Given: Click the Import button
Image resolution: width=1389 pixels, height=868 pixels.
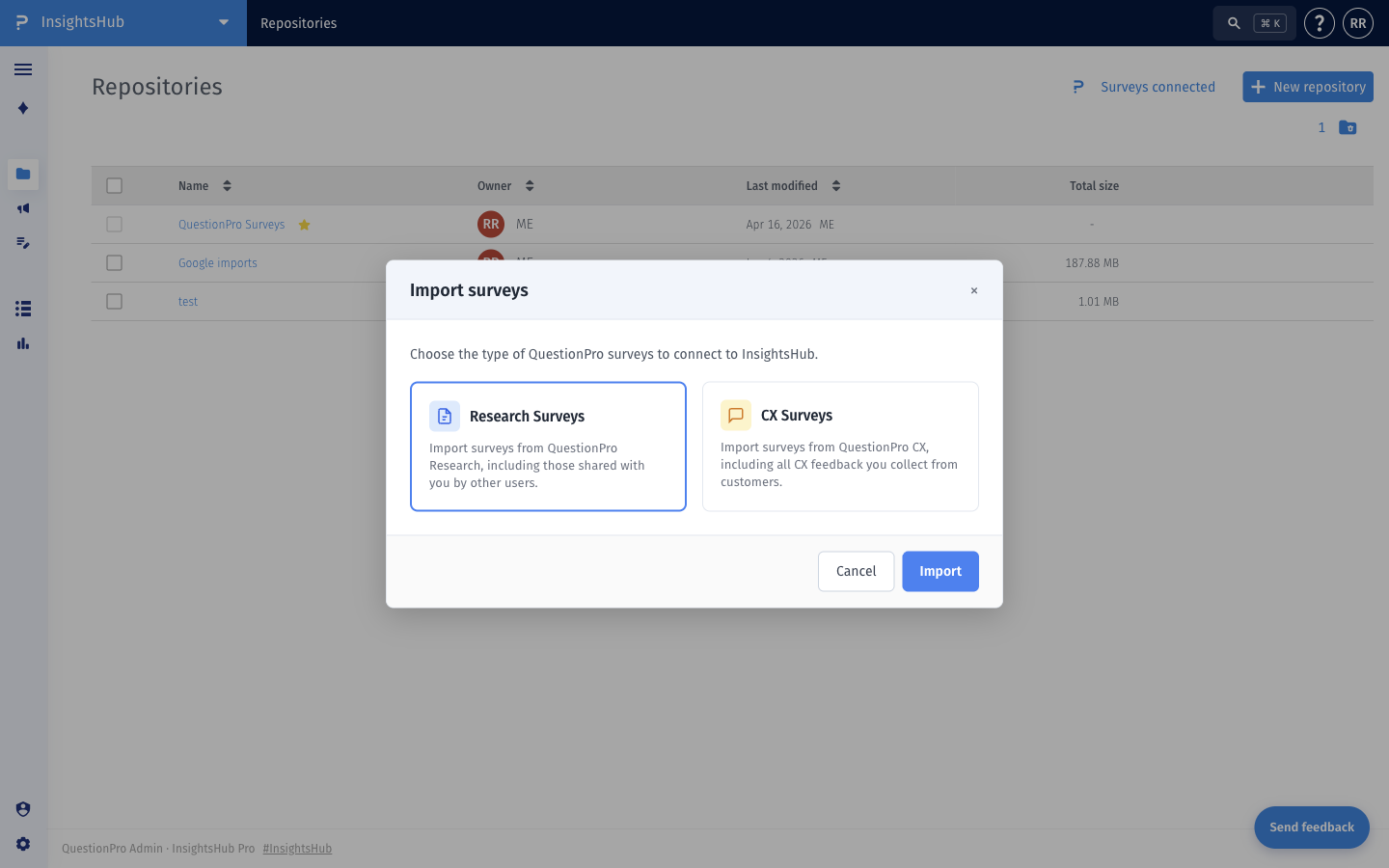Looking at the screenshot, I should coord(940,571).
